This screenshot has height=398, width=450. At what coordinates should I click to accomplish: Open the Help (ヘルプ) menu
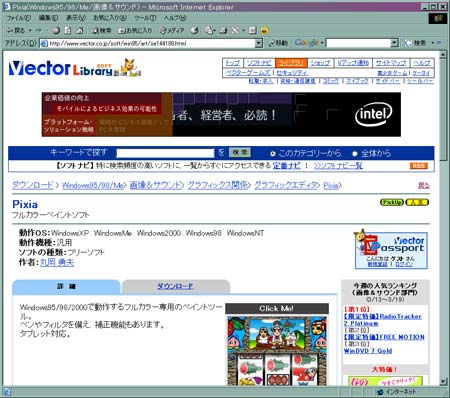pos(175,18)
